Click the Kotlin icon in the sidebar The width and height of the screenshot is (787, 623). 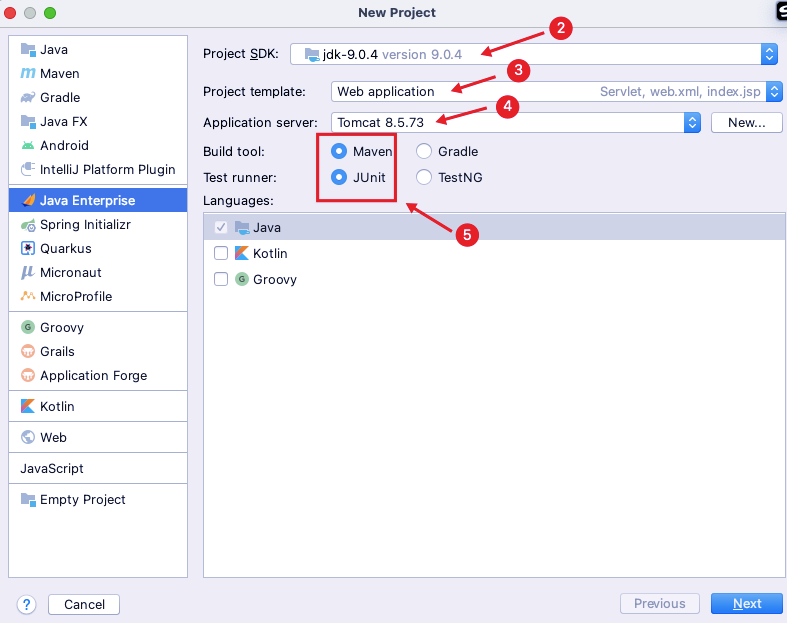[x=28, y=406]
